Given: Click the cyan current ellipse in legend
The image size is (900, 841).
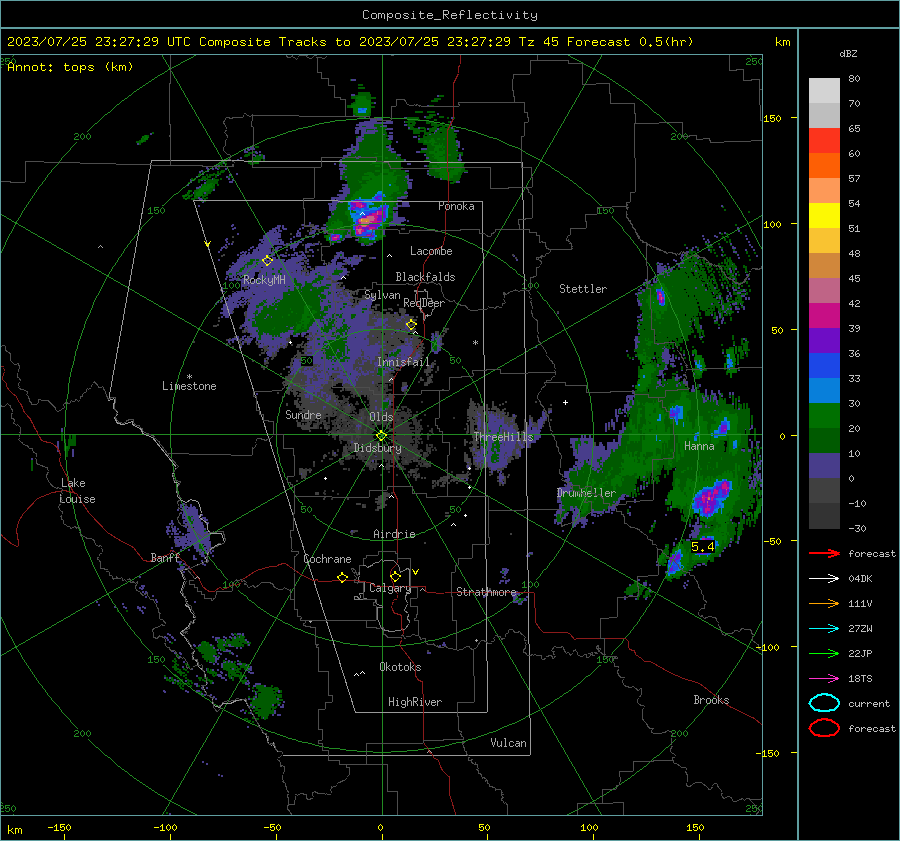Looking at the screenshot, I should click(824, 703).
